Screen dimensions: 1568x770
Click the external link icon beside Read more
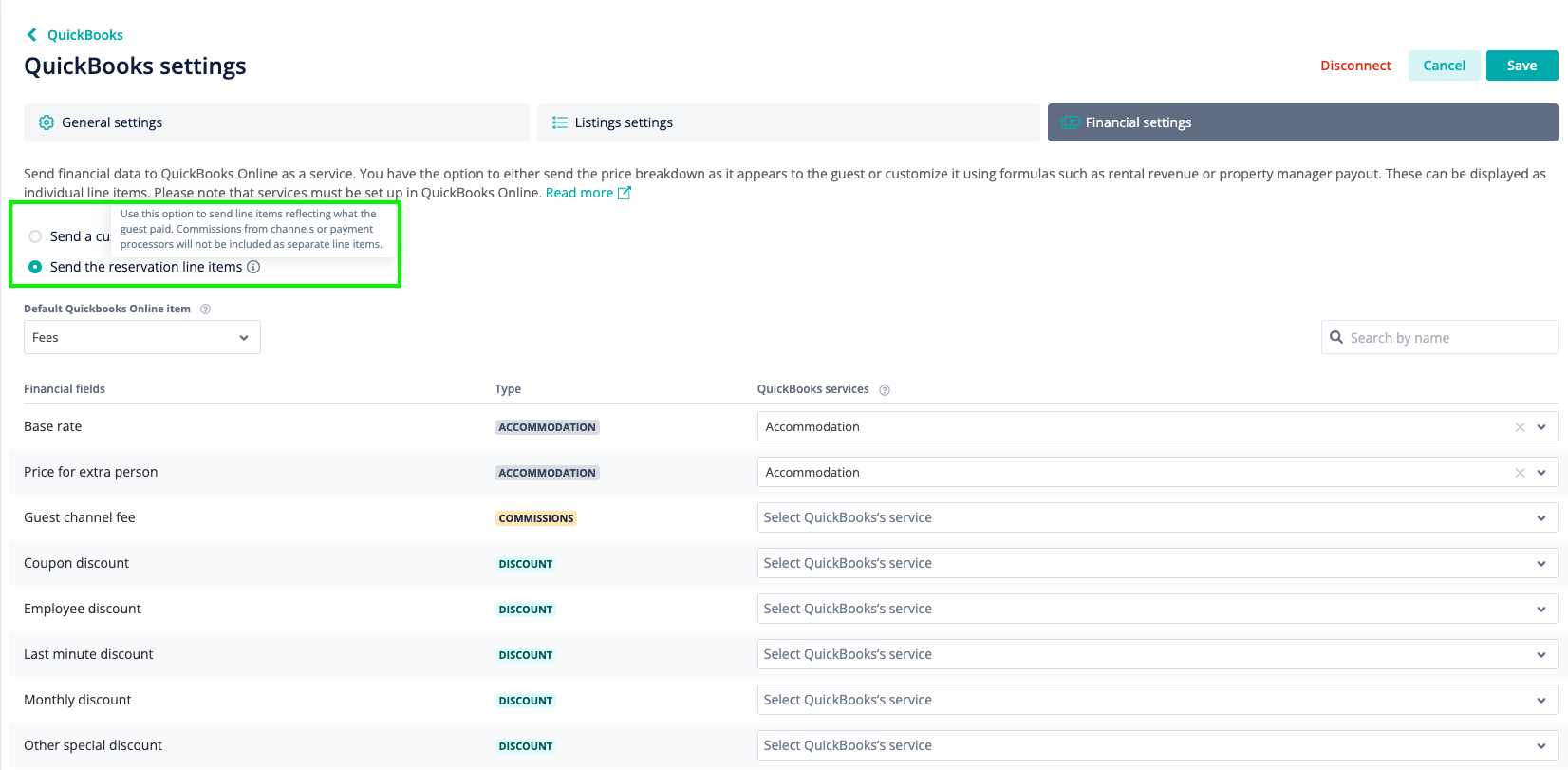point(625,193)
